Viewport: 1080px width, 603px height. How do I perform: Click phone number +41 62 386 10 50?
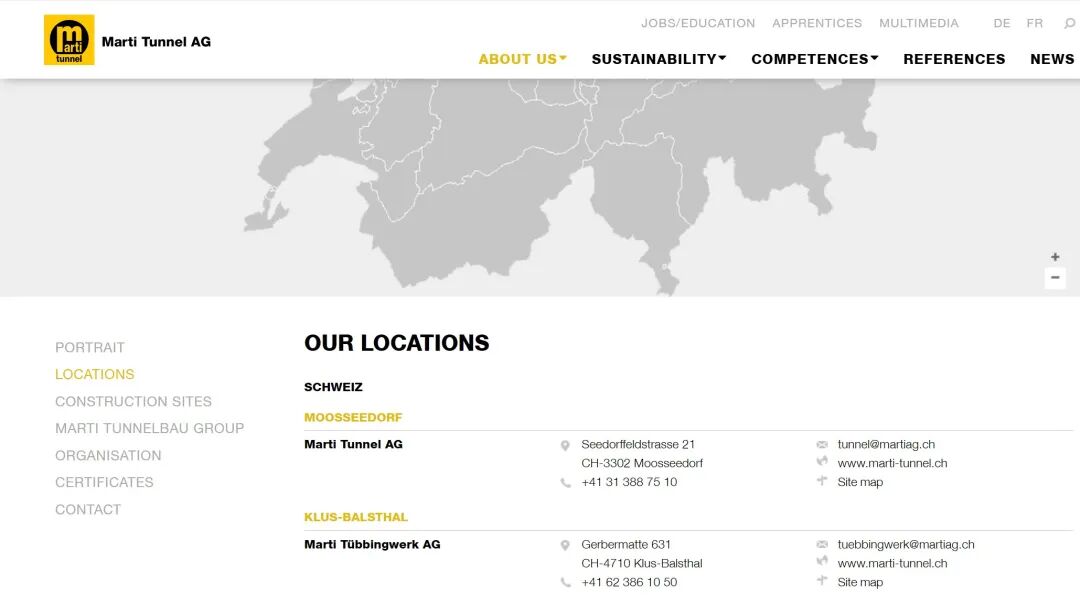coord(629,582)
